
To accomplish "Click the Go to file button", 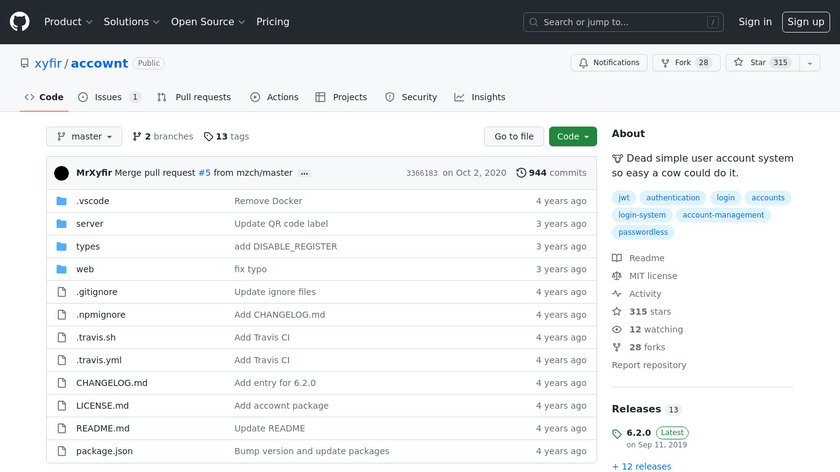I will pos(514,137).
